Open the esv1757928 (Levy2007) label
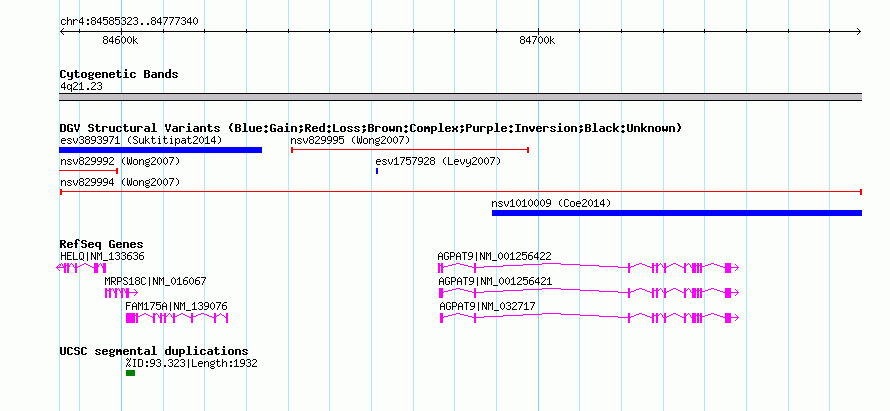The image size is (890, 411). point(438,162)
